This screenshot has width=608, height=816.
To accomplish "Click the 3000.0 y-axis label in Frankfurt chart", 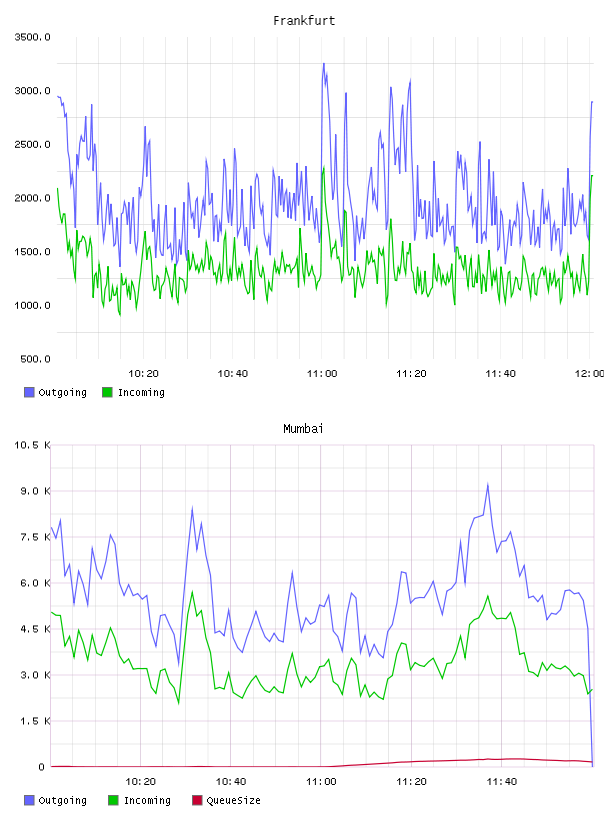I will pos(32,91).
